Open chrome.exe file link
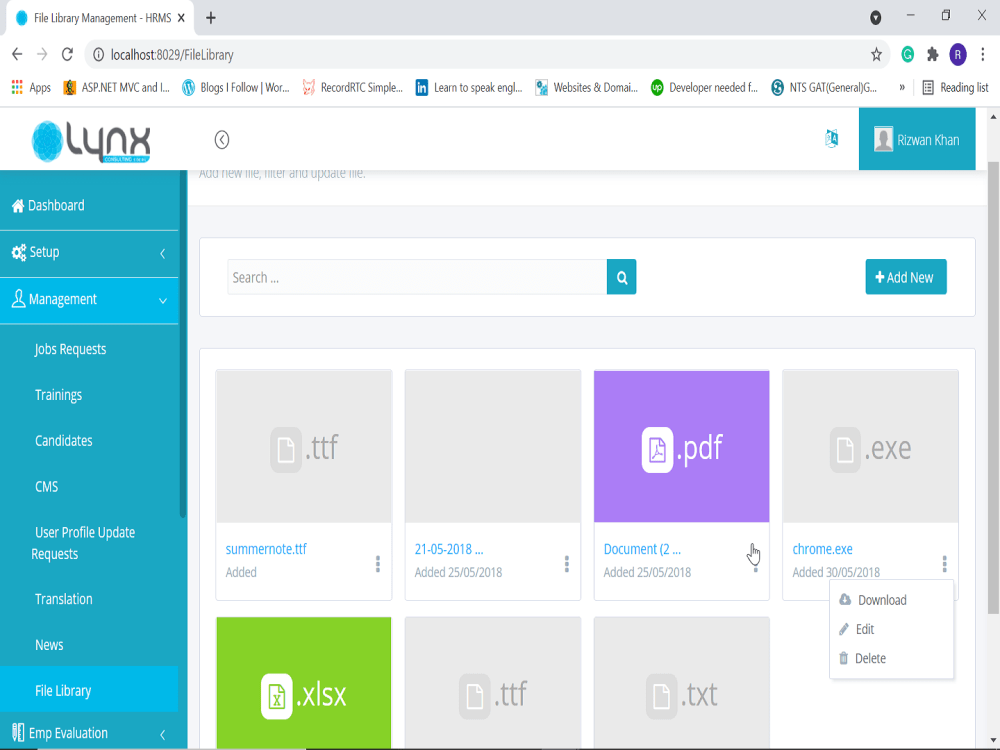 click(x=822, y=549)
